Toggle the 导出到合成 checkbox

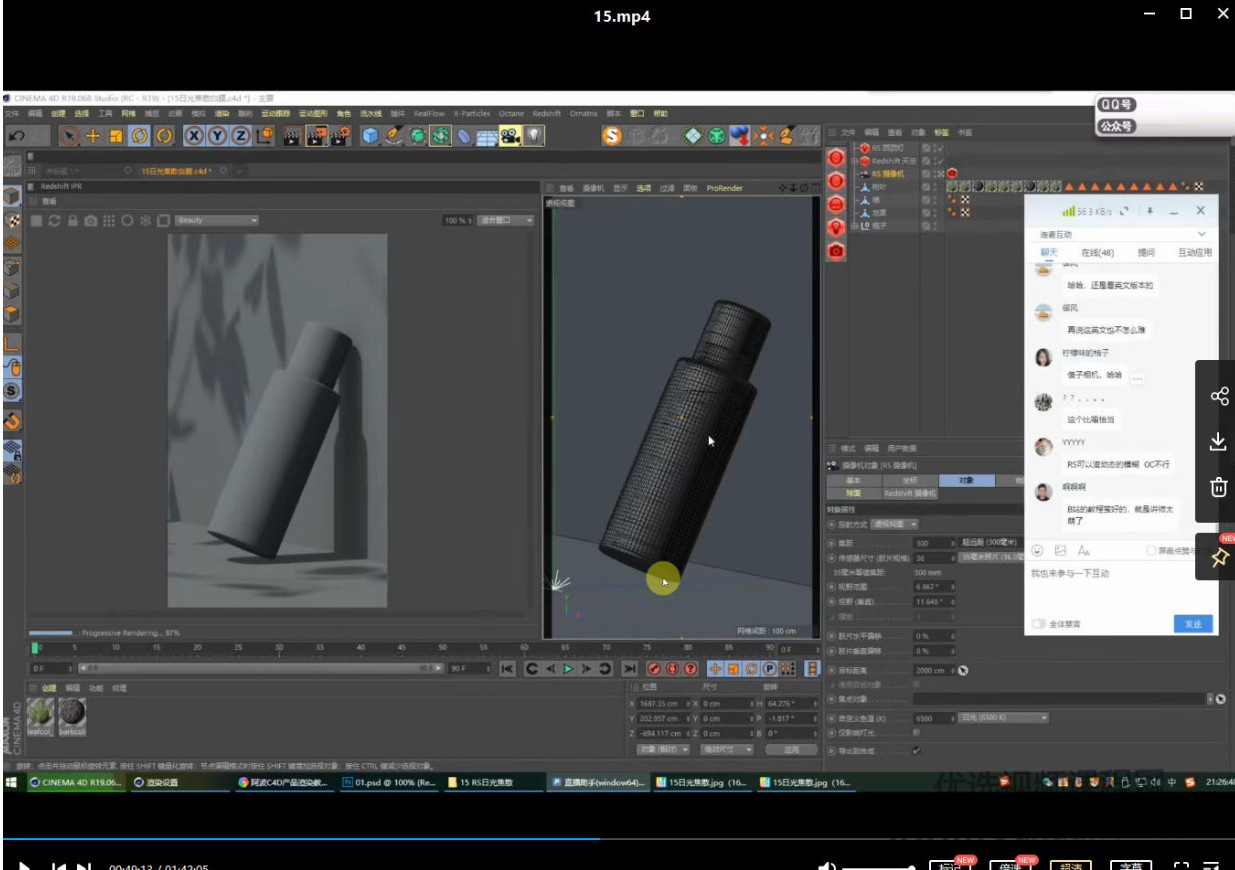[917, 750]
